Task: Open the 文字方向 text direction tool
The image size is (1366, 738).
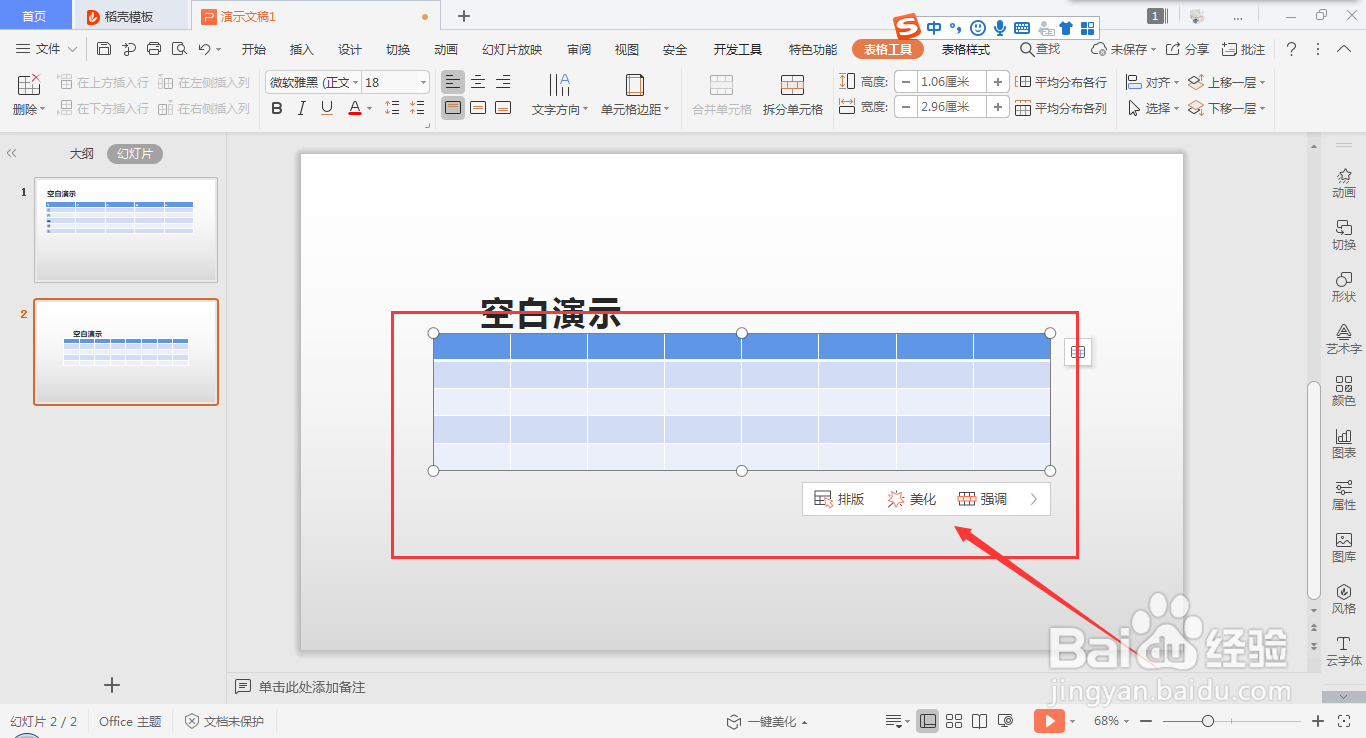Action: pyautogui.click(x=558, y=95)
